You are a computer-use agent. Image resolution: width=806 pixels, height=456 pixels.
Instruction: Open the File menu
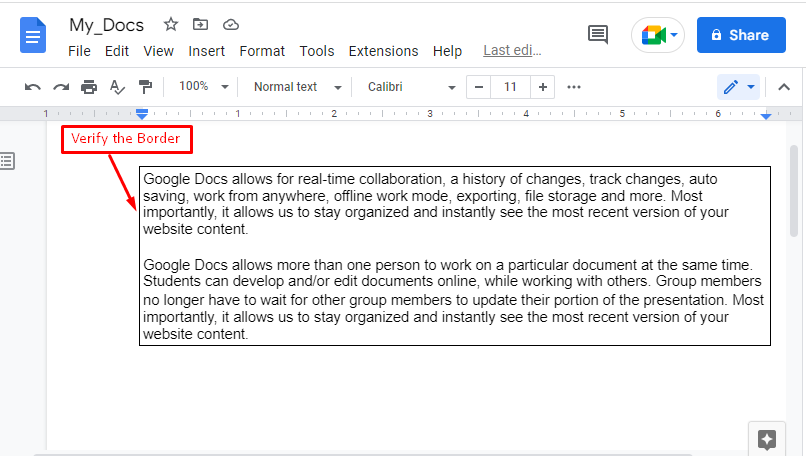[79, 51]
